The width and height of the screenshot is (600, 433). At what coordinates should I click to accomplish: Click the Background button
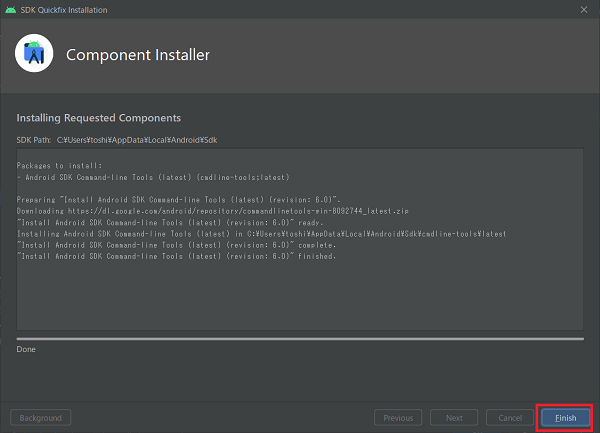(x=42, y=417)
